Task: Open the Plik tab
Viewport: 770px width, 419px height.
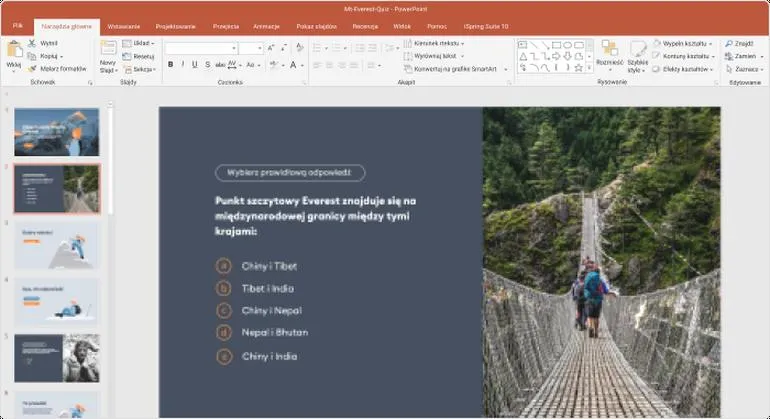Action: point(18,26)
